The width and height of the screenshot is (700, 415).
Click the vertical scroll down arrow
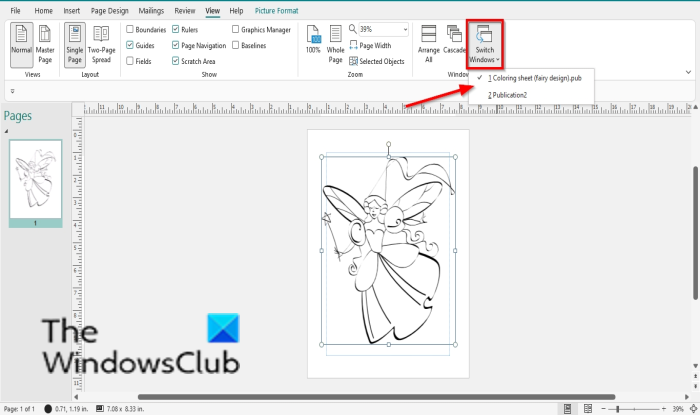(x=696, y=366)
